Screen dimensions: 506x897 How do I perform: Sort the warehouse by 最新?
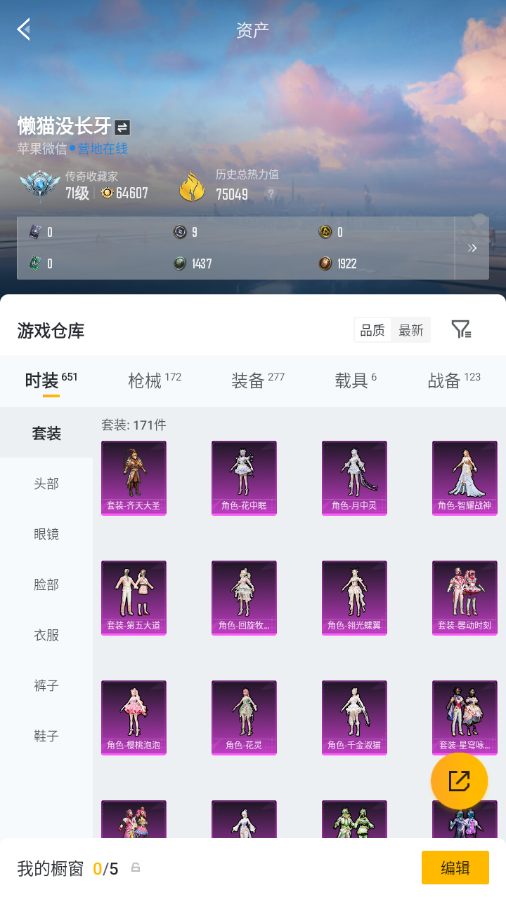tap(411, 330)
